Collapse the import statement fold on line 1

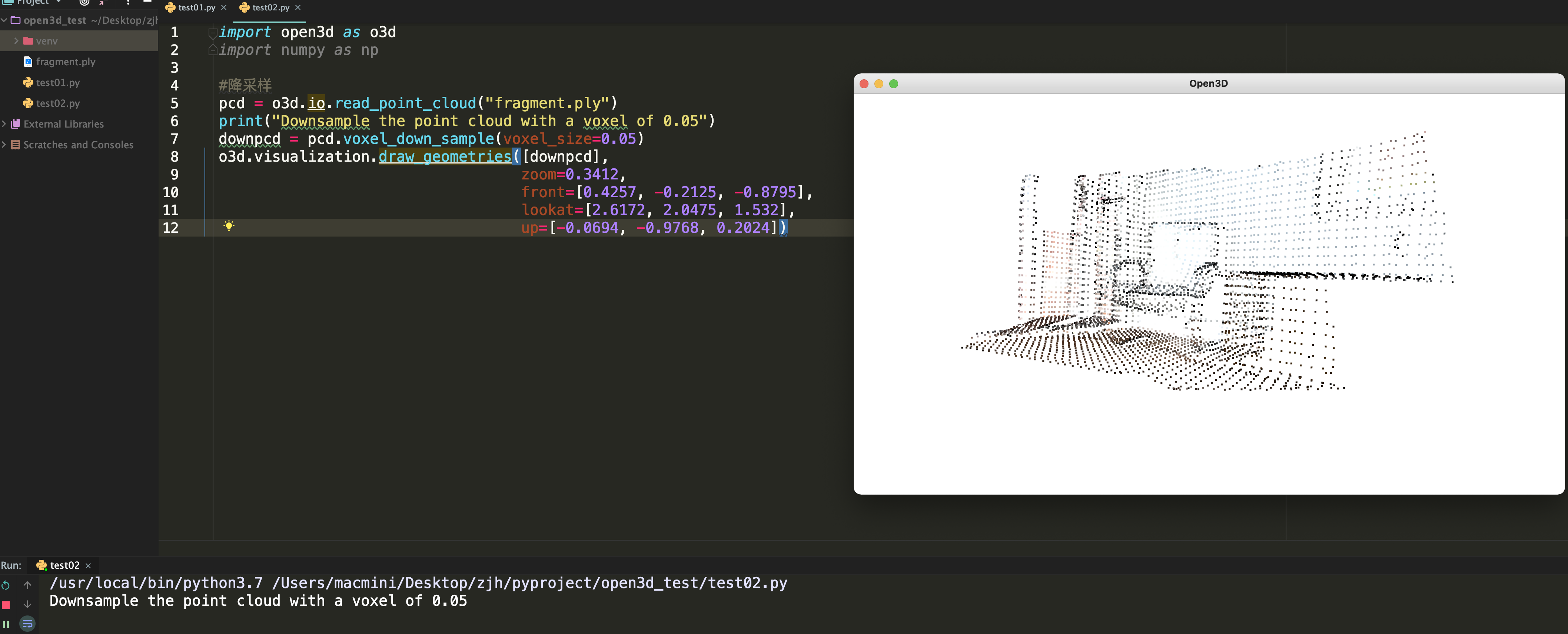212,32
